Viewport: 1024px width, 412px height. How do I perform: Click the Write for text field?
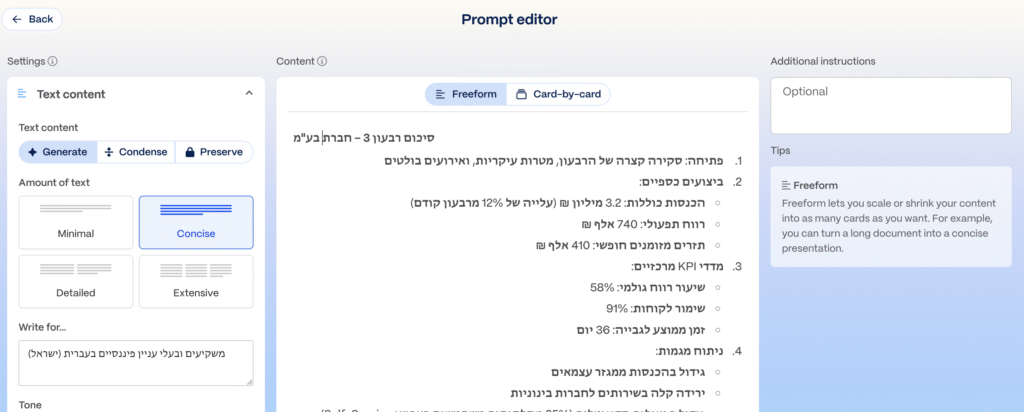point(136,362)
